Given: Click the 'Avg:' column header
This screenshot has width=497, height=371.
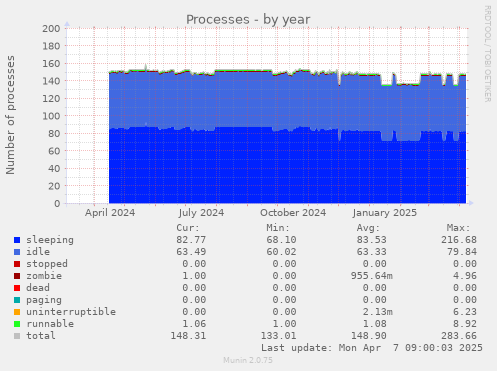Looking at the screenshot, I should coord(368,228).
